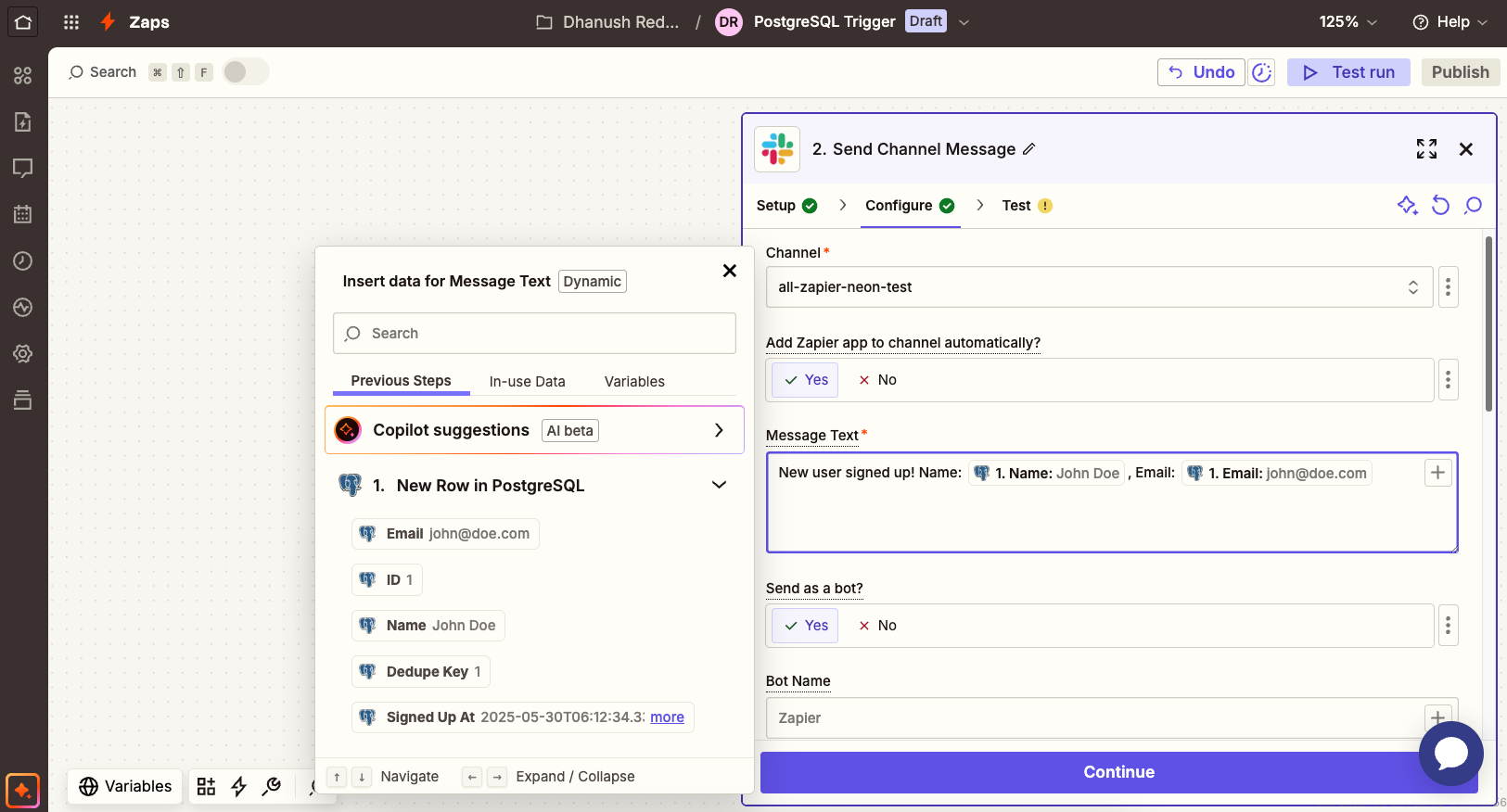This screenshot has width=1507, height=812.
Task: Open the Zap history clock sidebar icon
Action: [x=23, y=261]
